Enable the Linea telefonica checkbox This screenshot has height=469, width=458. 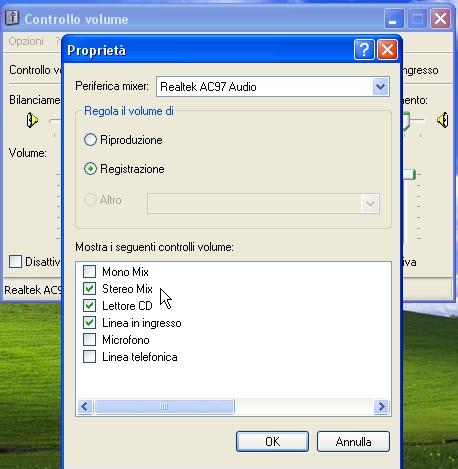[89, 357]
